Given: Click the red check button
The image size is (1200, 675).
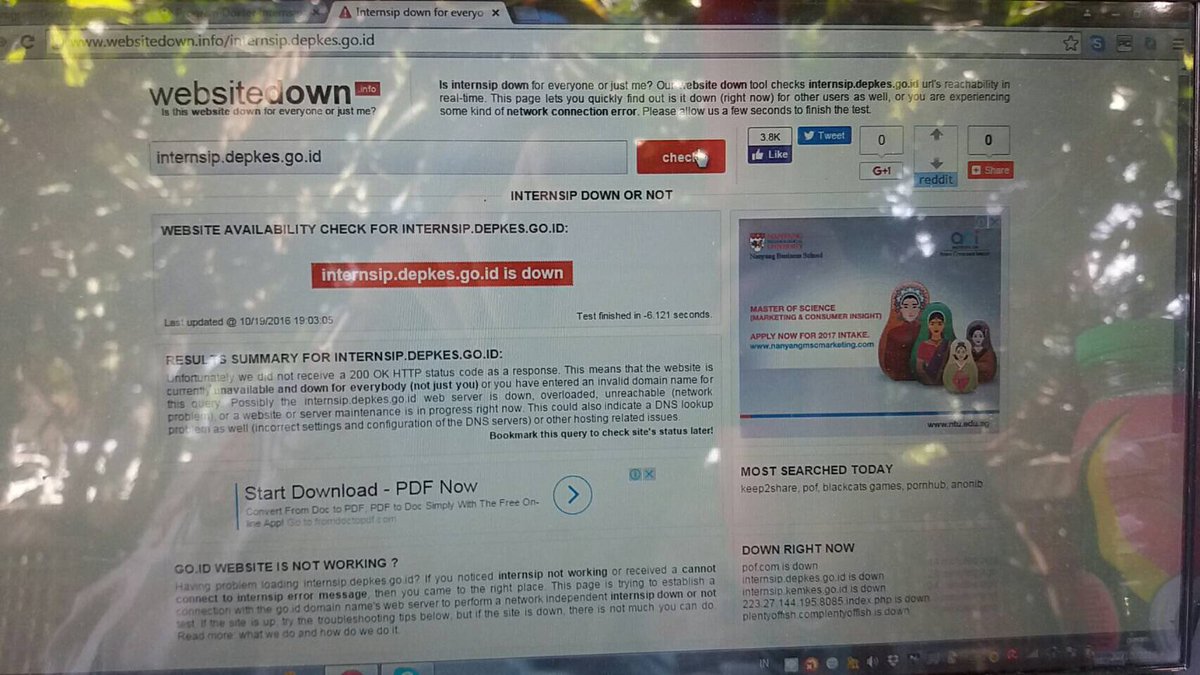Looking at the screenshot, I should [x=680, y=157].
